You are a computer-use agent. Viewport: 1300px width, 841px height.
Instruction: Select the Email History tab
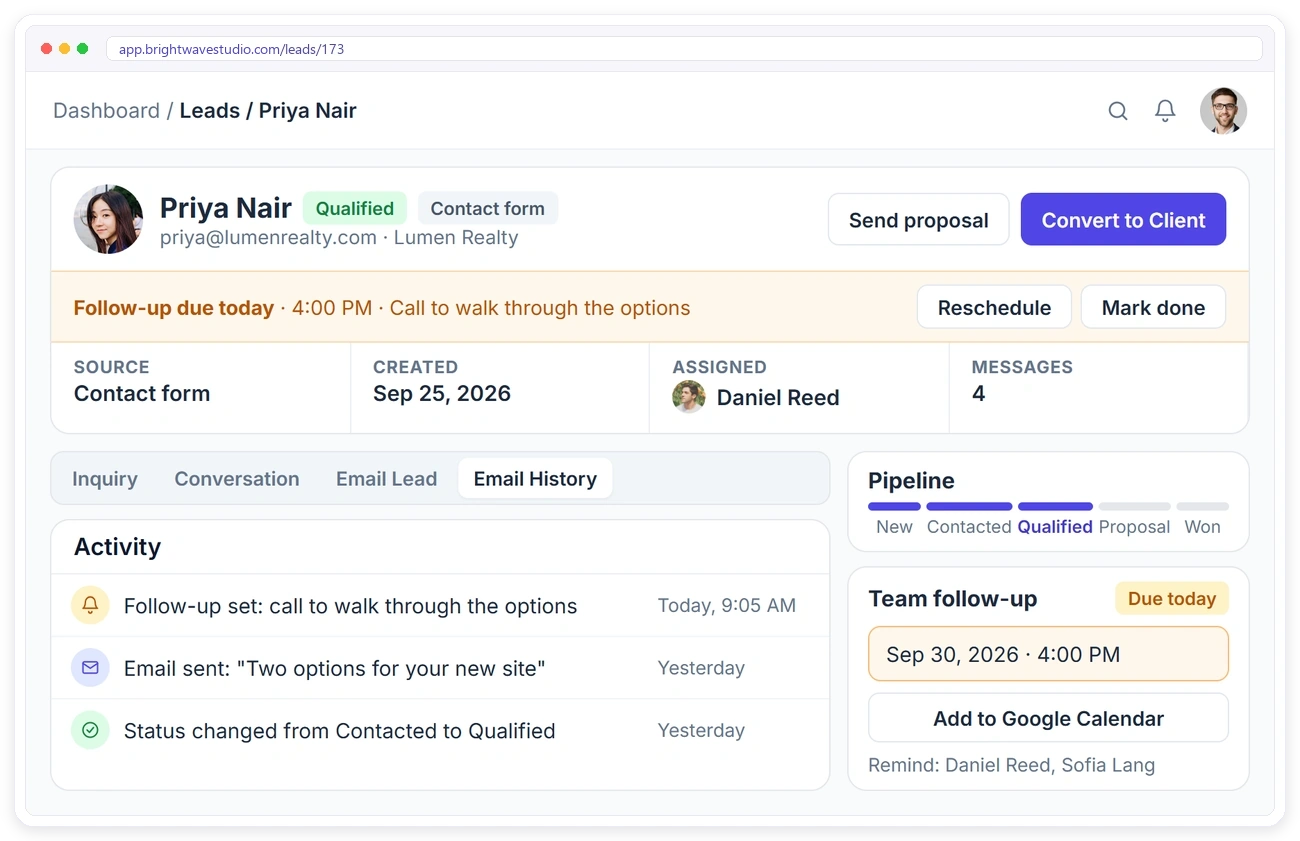click(535, 479)
